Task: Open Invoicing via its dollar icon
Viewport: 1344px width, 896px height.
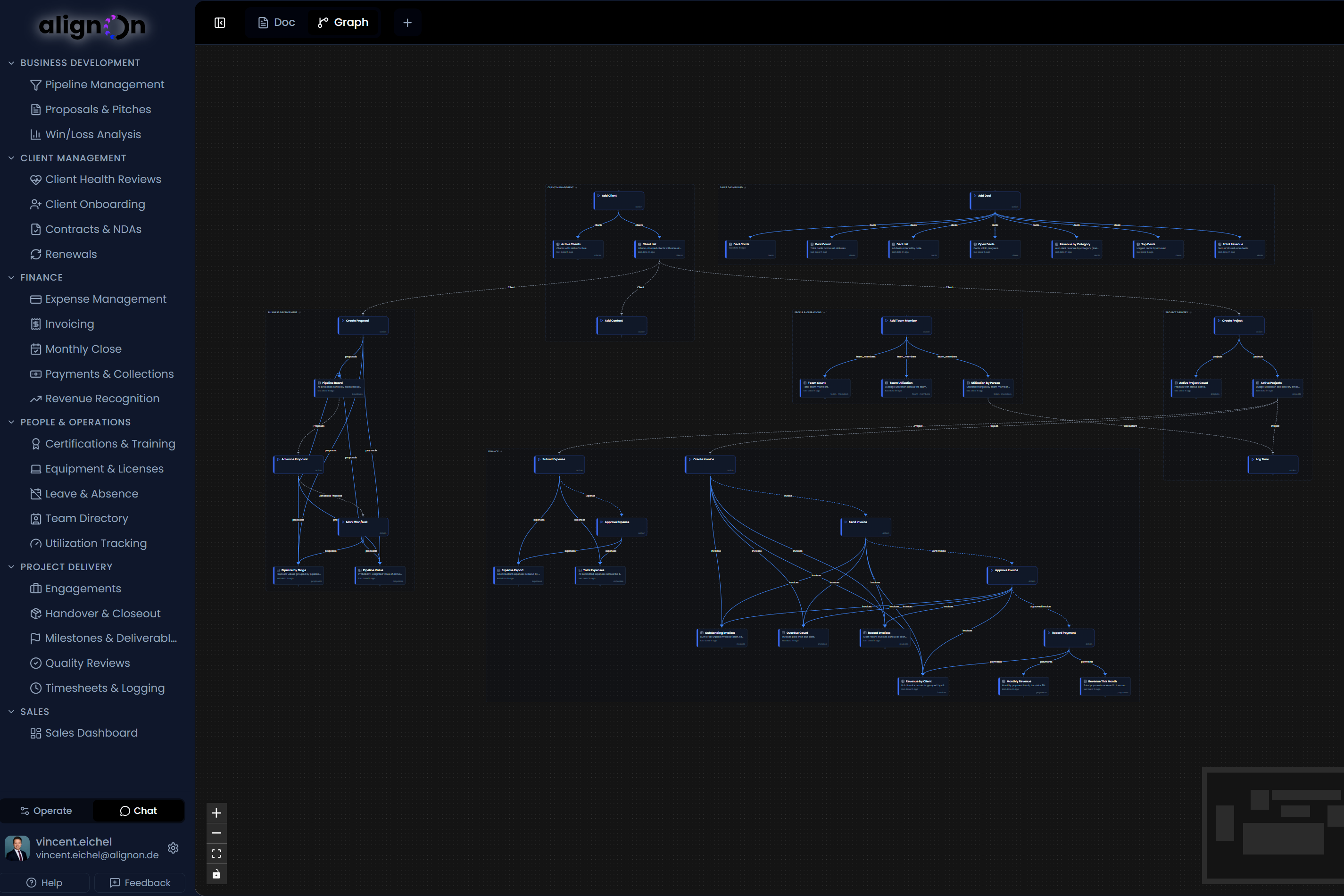Action: (x=35, y=324)
